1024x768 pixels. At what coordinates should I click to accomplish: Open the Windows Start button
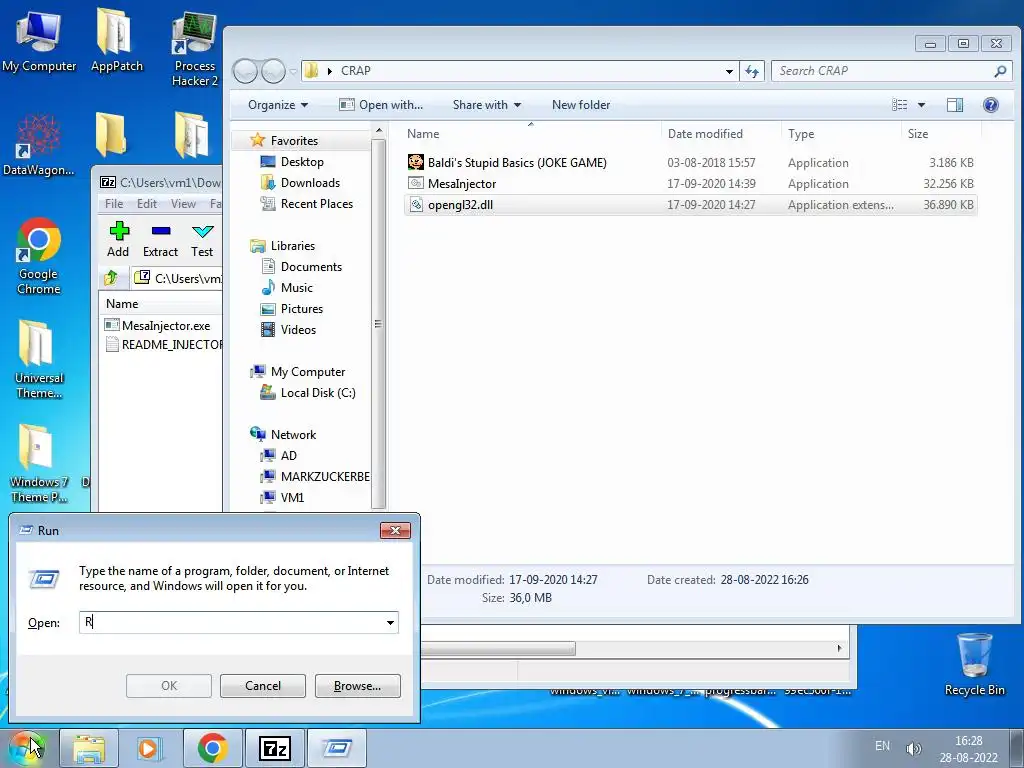pyautogui.click(x=26, y=748)
